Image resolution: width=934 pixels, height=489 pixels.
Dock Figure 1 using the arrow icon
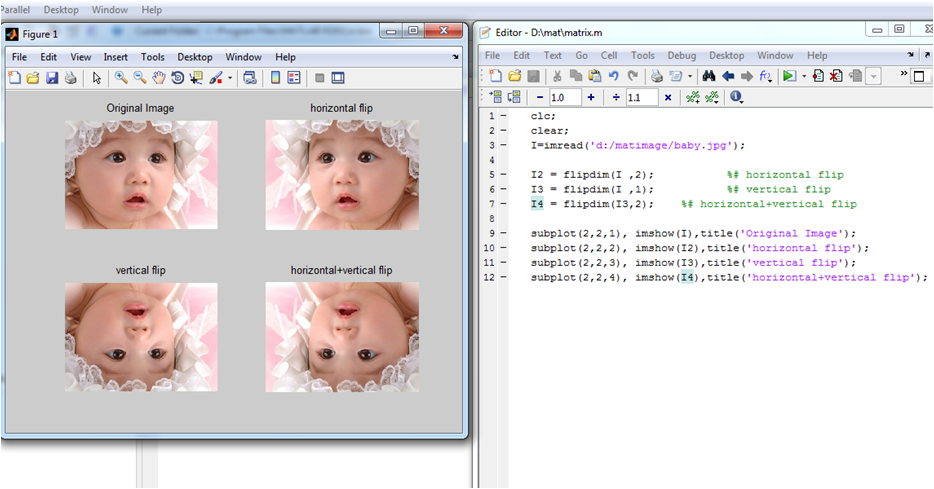coord(455,57)
